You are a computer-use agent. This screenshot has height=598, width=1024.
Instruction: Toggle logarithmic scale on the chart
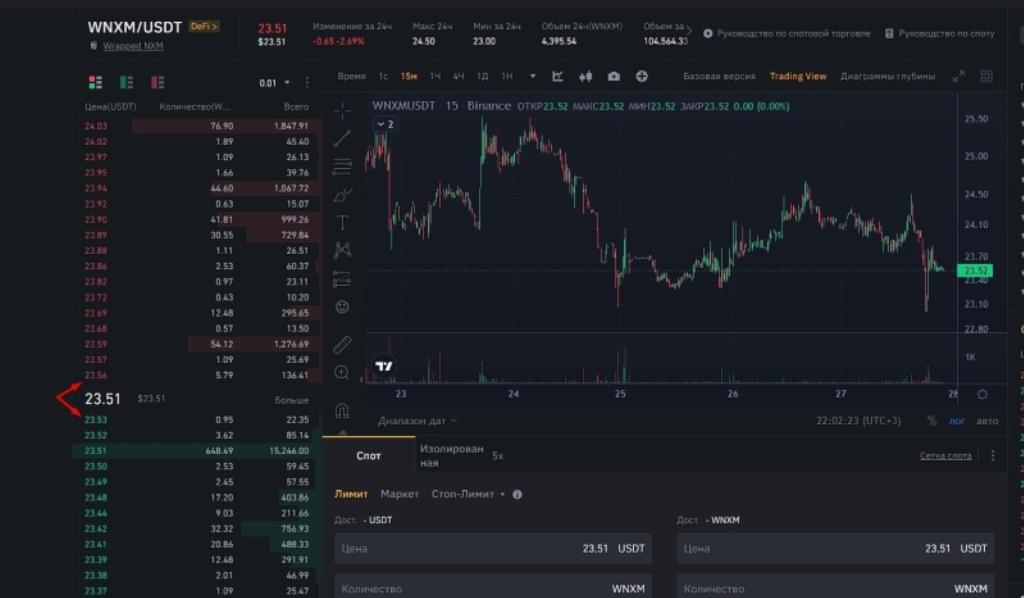957,421
